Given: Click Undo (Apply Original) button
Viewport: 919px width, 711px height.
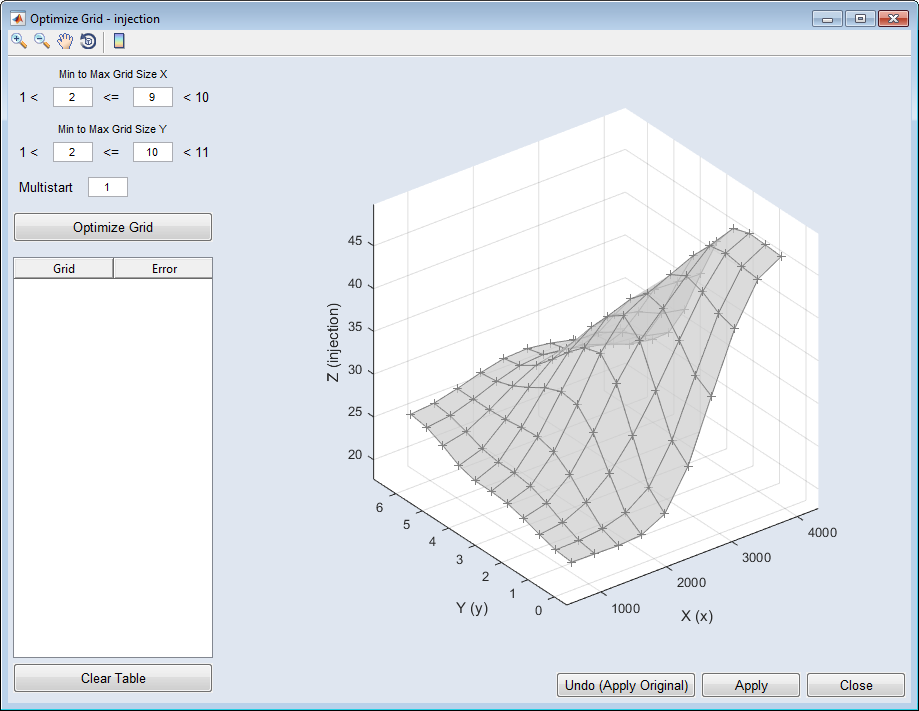Looking at the screenshot, I should point(626,685).
